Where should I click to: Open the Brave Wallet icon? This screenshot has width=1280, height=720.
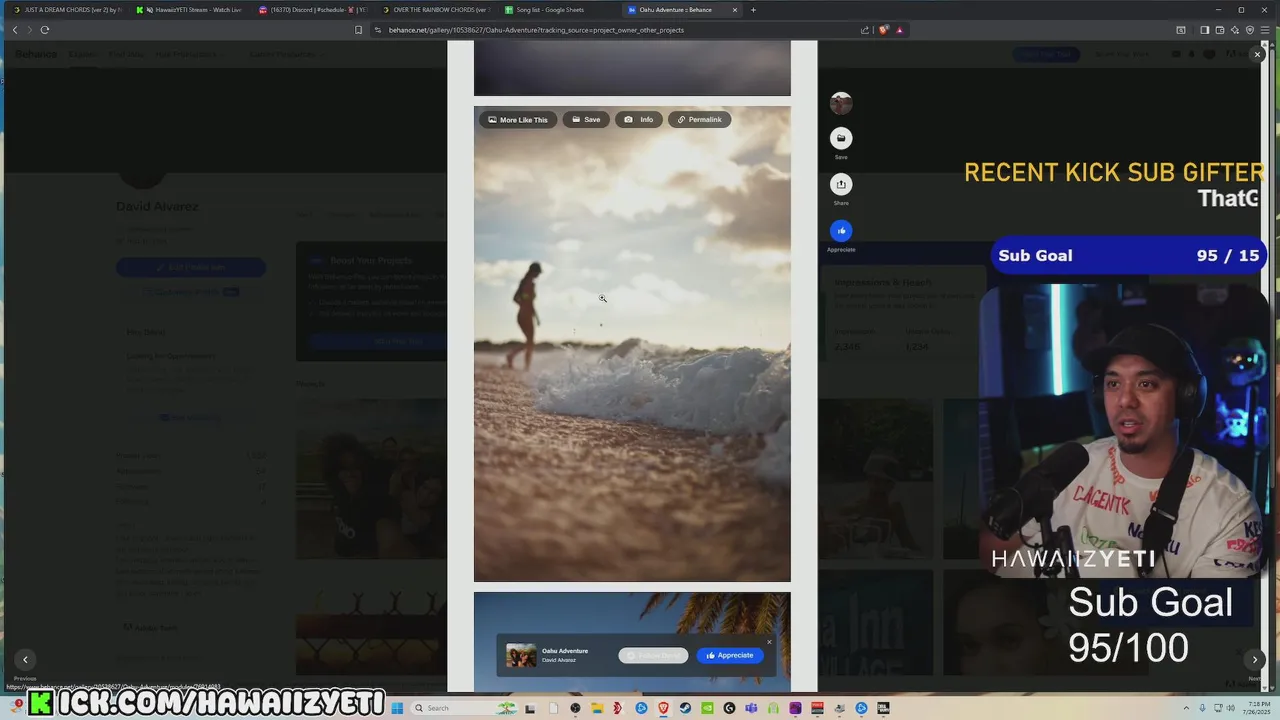coord(1220,30)
